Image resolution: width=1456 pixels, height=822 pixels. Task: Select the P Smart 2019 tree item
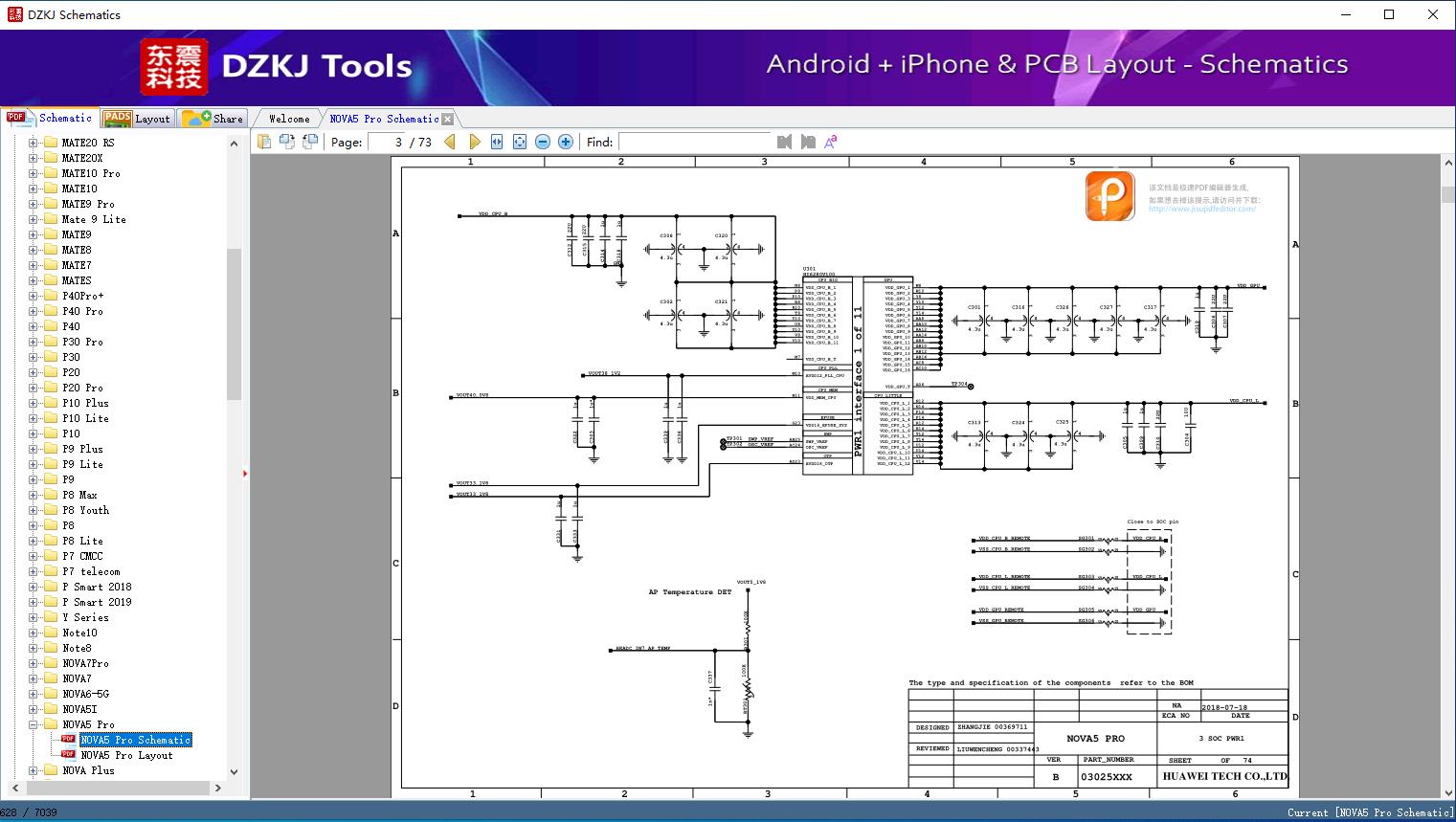point(98,602)
